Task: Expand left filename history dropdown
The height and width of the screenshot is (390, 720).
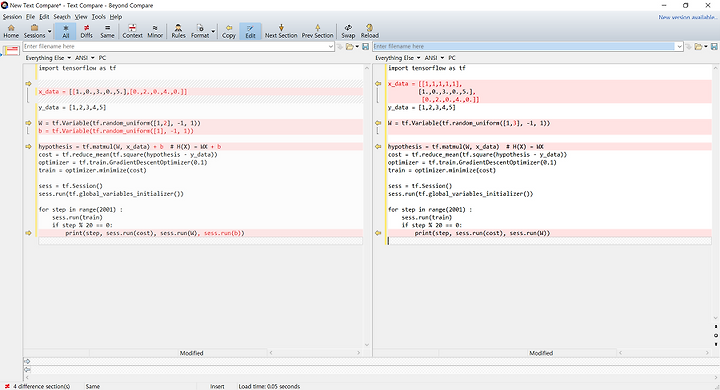Action: (331, 46)
